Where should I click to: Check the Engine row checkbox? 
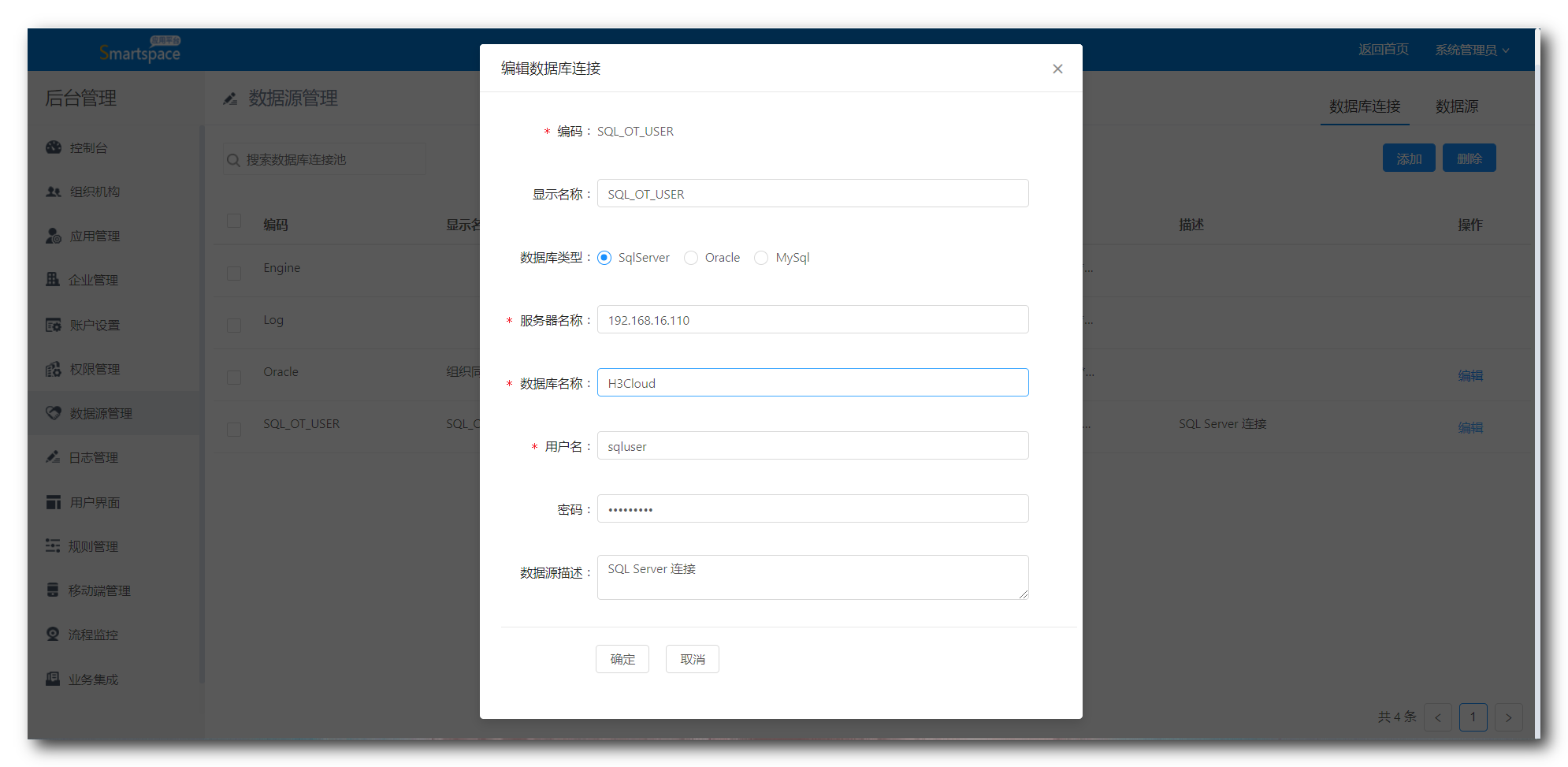point(234,273)
